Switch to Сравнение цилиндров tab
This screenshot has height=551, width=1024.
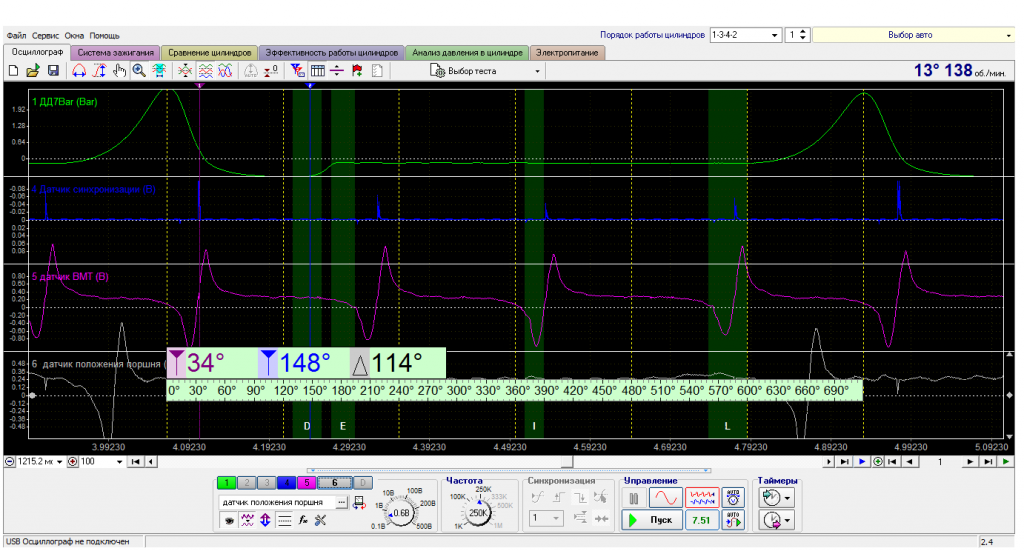(209, 53)
